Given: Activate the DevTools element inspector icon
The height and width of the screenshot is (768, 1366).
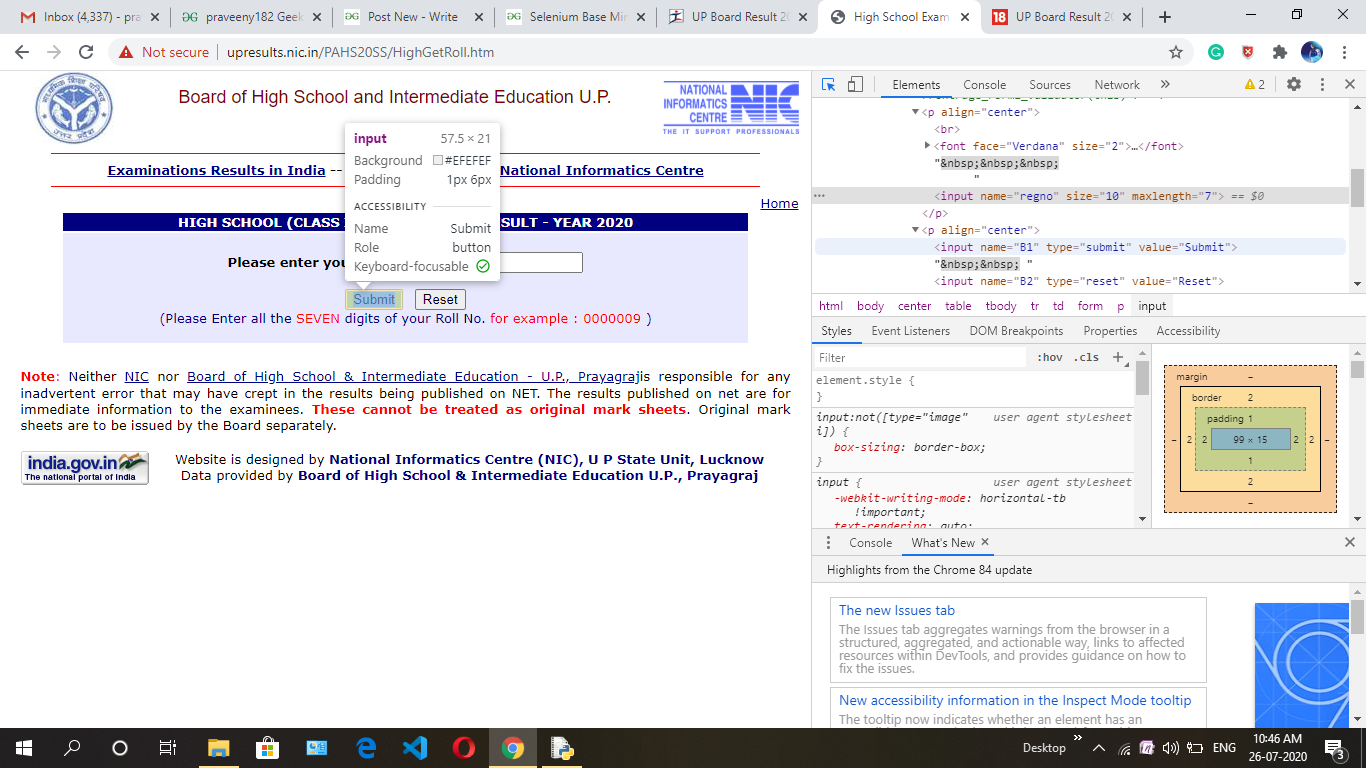Looking at the screenshot, I should [x=829, y=85].
